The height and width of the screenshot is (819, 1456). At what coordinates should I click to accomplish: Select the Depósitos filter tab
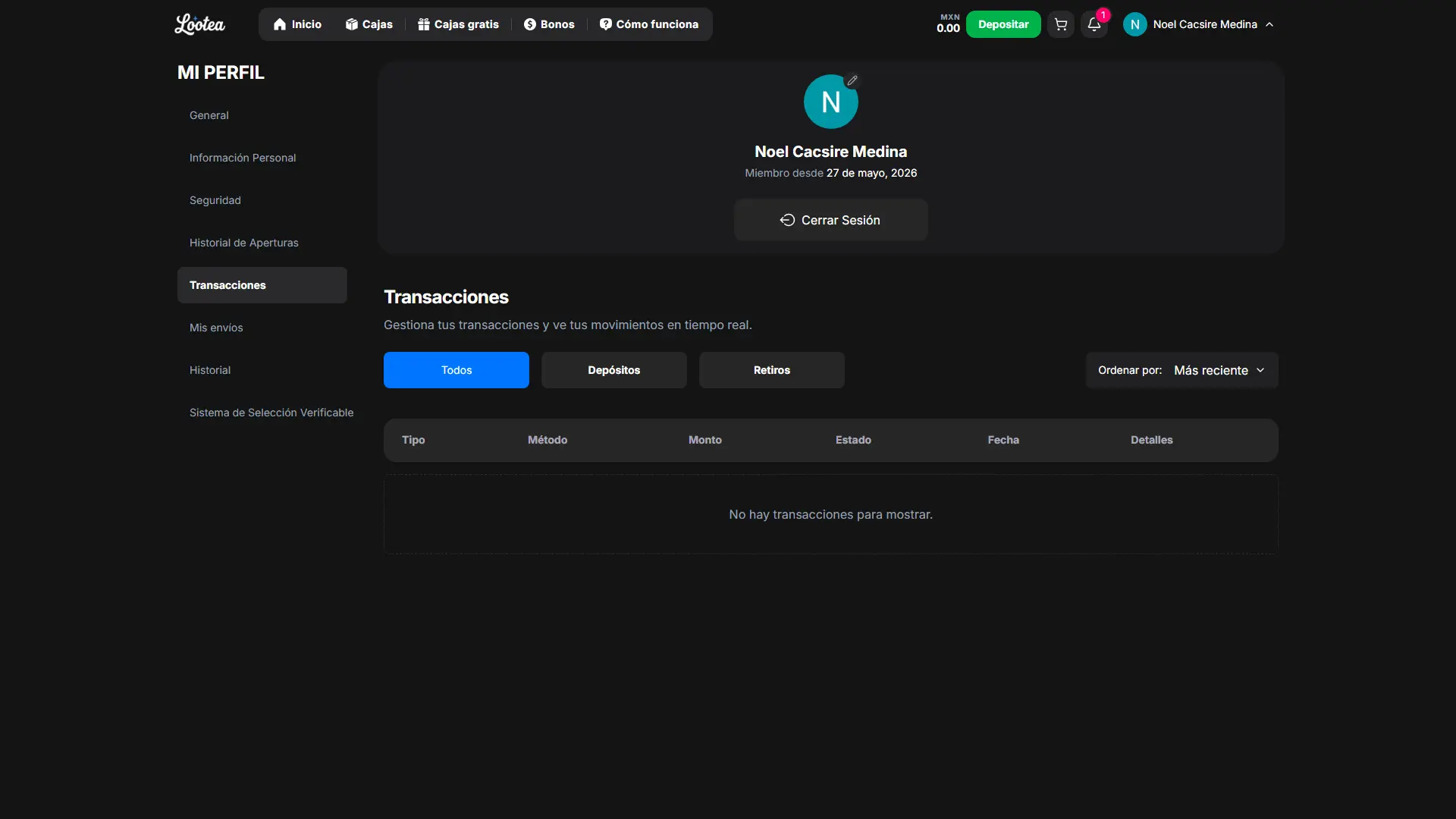pos(614,370)
